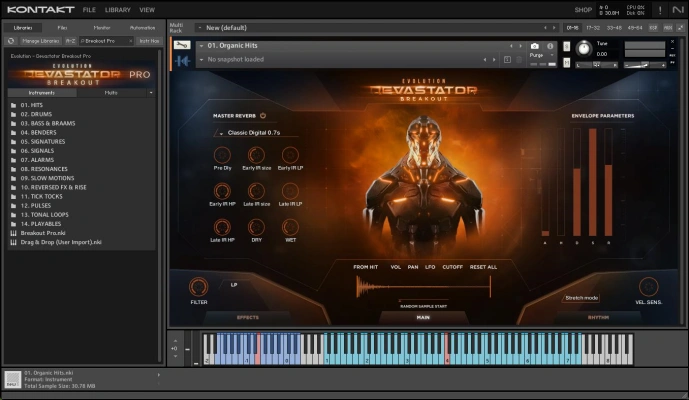Click the refresh libraries icon
689x400 pixels.
click(x=11, y=41)
